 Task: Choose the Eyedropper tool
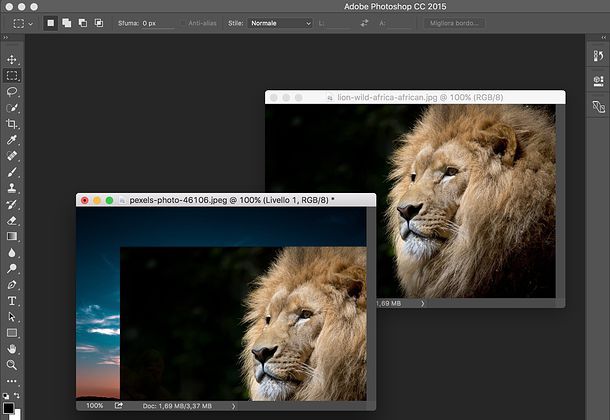point(12,140)
